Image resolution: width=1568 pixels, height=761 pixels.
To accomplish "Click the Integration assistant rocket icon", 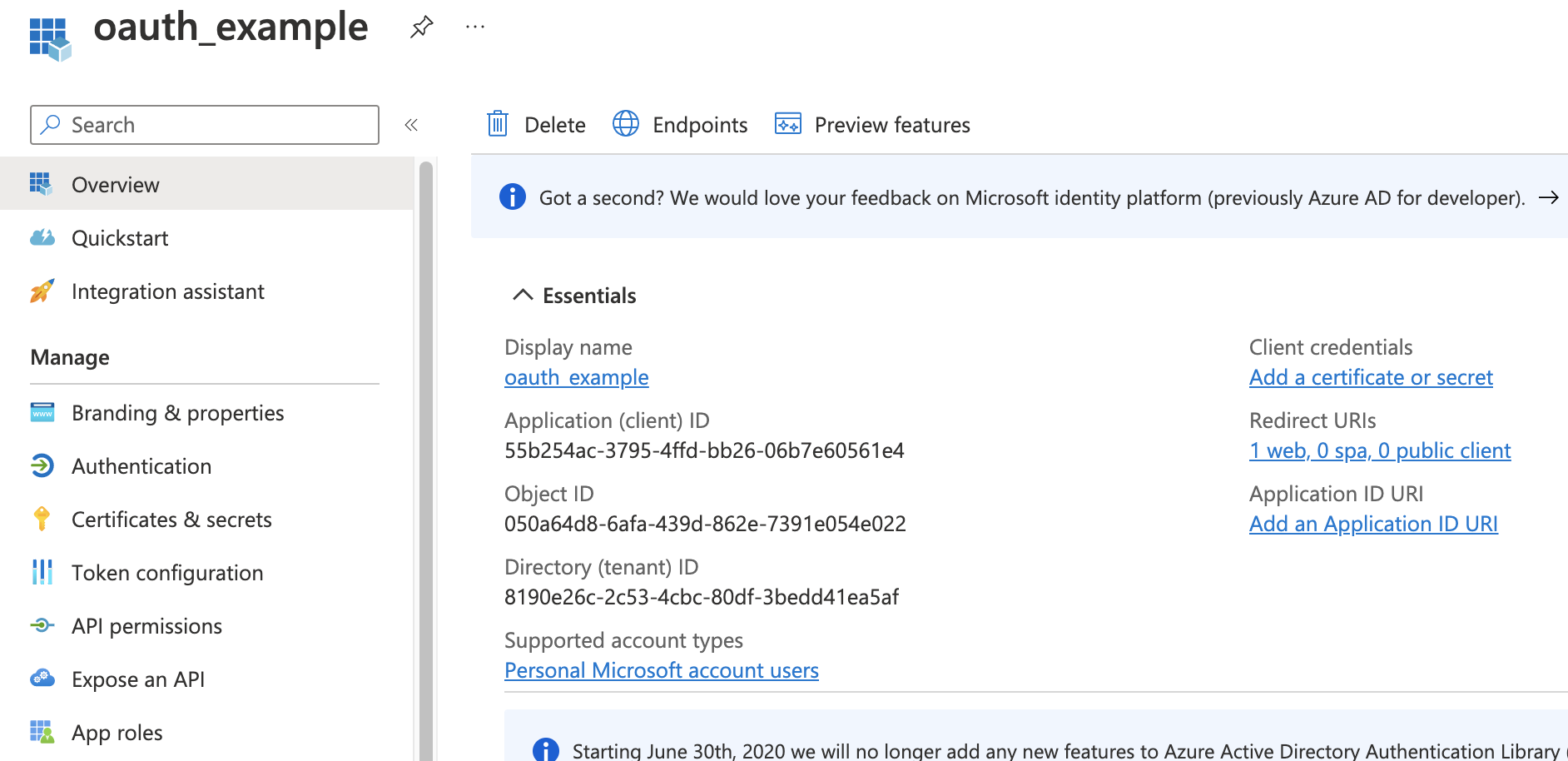I will coord(42,291).
